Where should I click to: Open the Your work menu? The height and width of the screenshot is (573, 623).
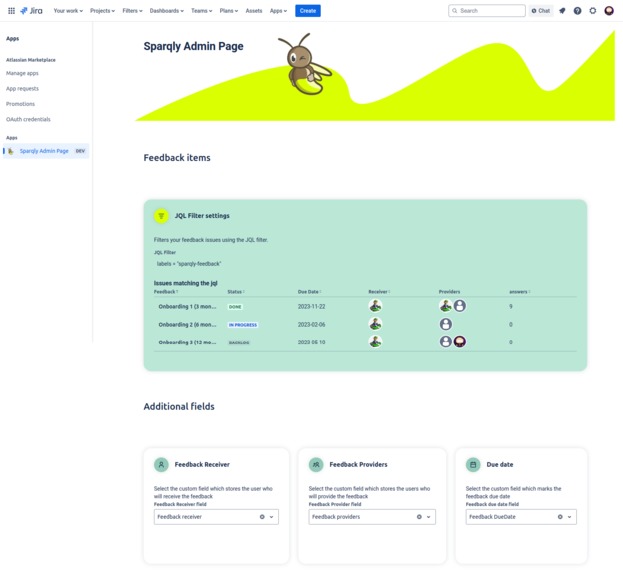68,11
